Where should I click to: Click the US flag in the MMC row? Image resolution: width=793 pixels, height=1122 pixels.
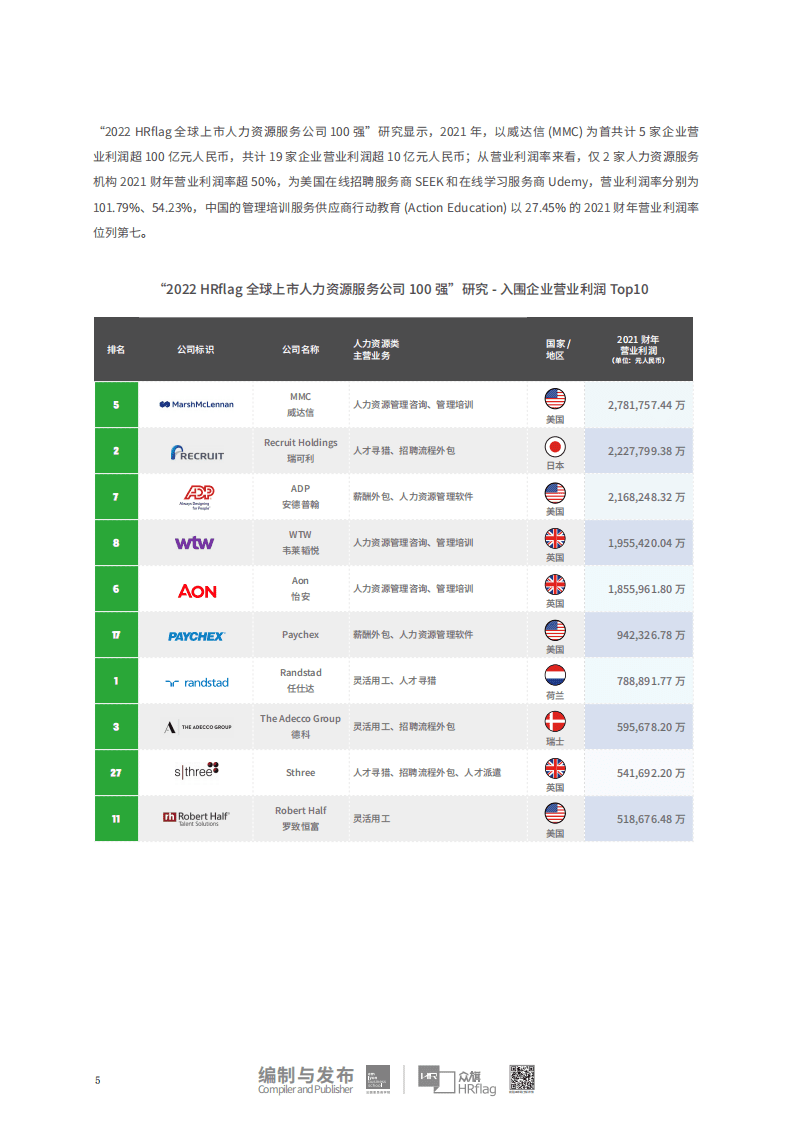pos(555,399)
